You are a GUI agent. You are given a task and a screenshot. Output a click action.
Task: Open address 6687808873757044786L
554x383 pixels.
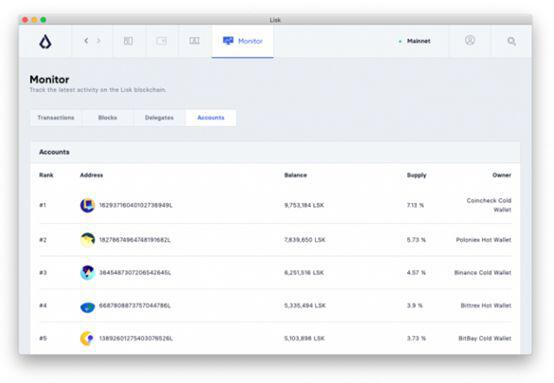[x=135, y=306]
